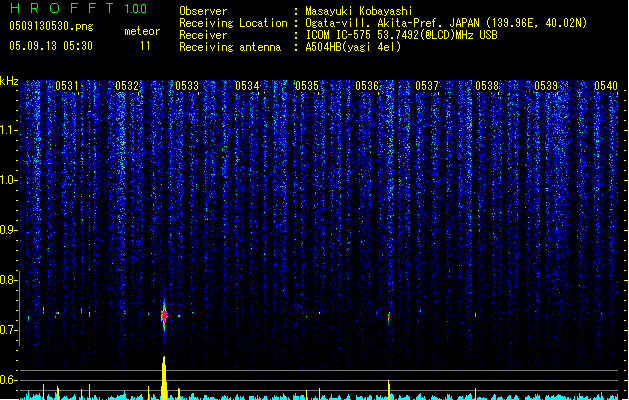Screen dimensions: 629x400
Task: Click the 0531 time marker
Action: tap(67, 86)
